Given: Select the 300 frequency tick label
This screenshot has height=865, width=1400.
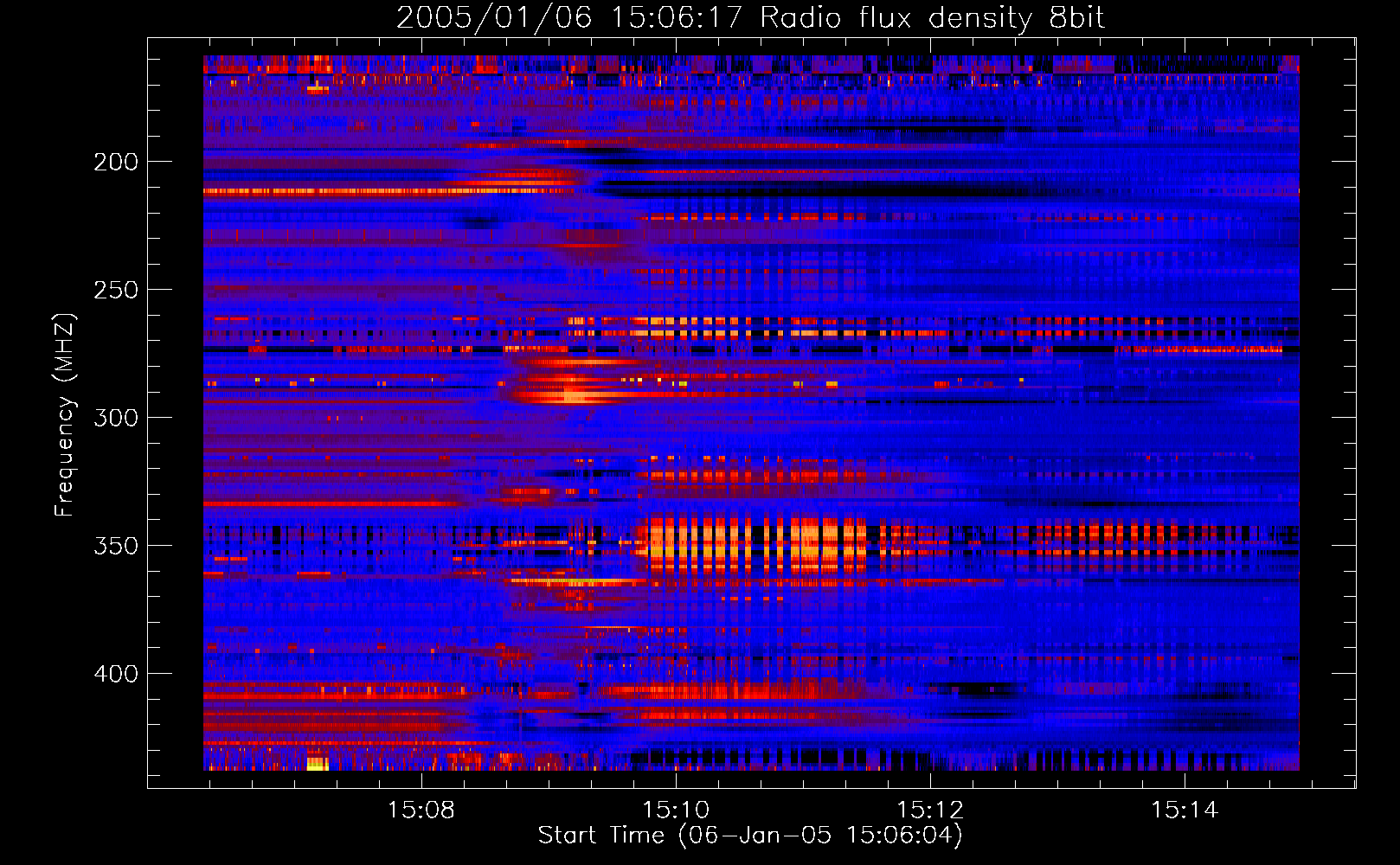Looking at the screenshot, I should [116, 418].
